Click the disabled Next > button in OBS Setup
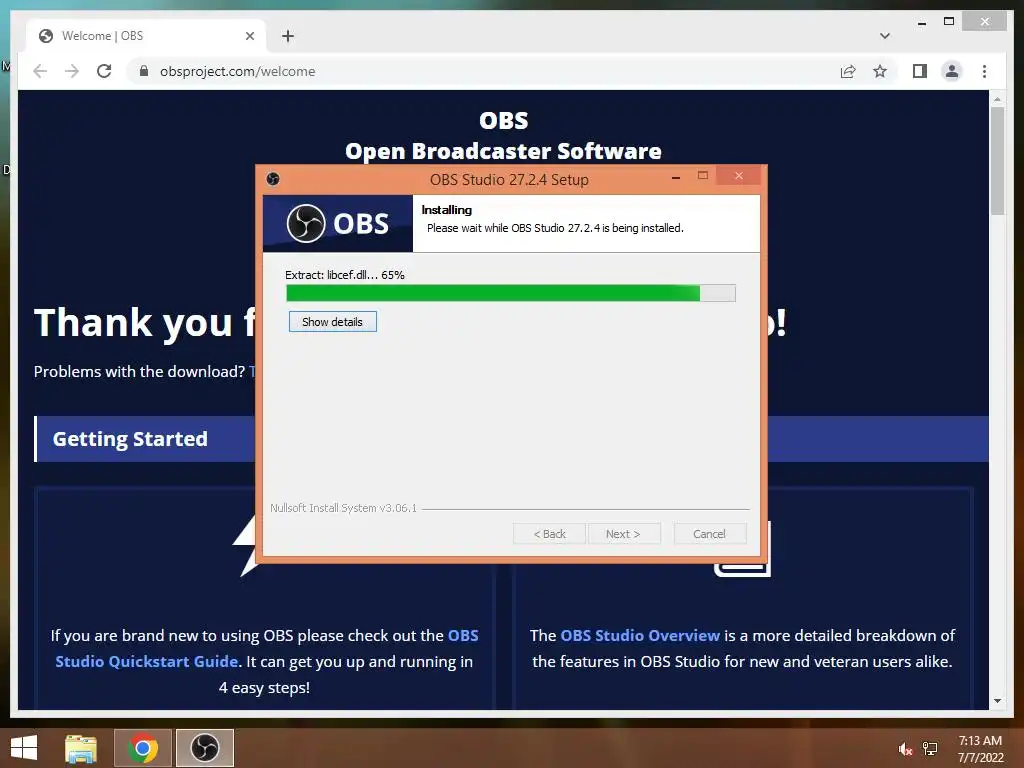Image resolution: width=1024 pixels, height=768 pixels. coord(624,534)
